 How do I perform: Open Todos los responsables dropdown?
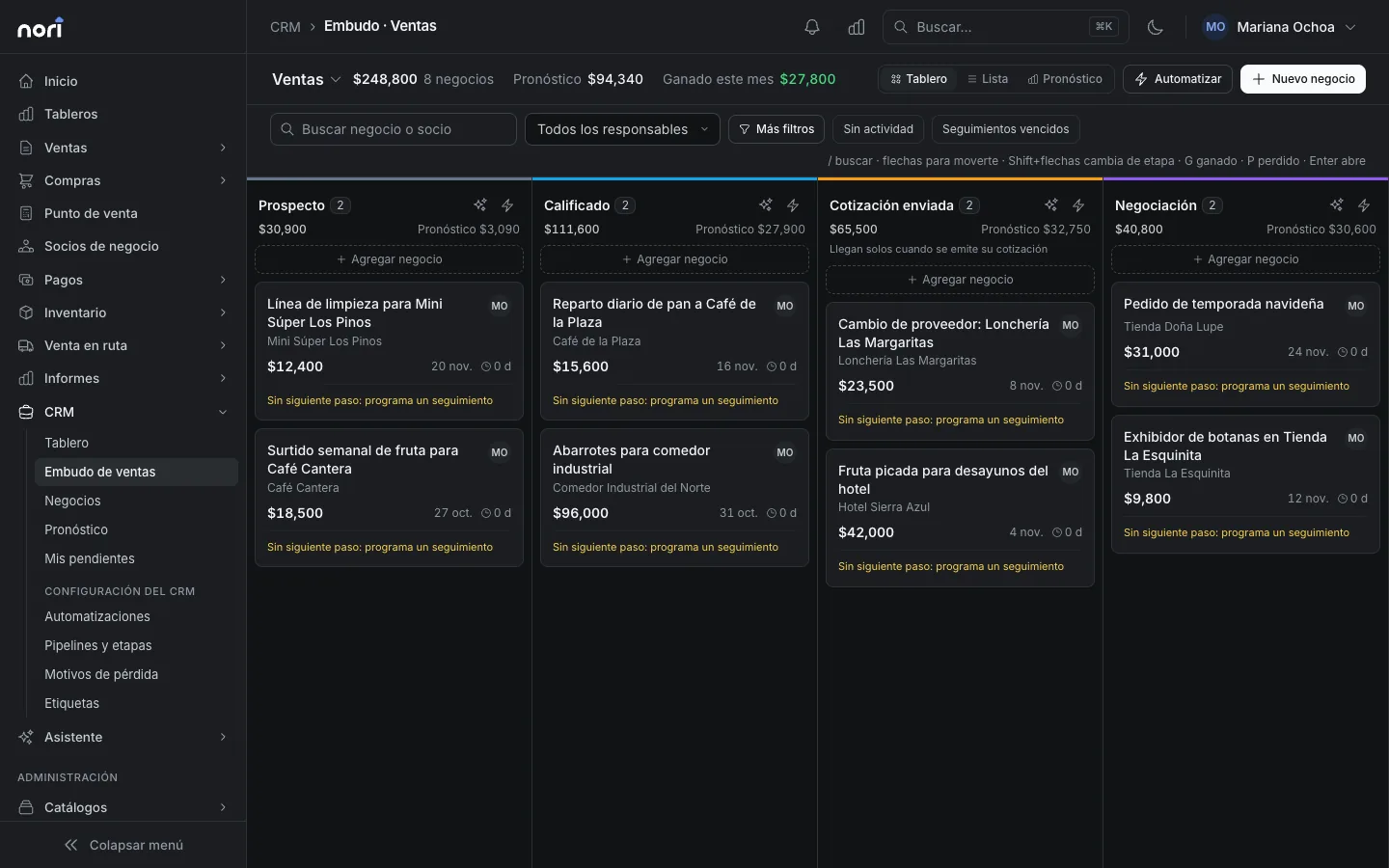622,129
